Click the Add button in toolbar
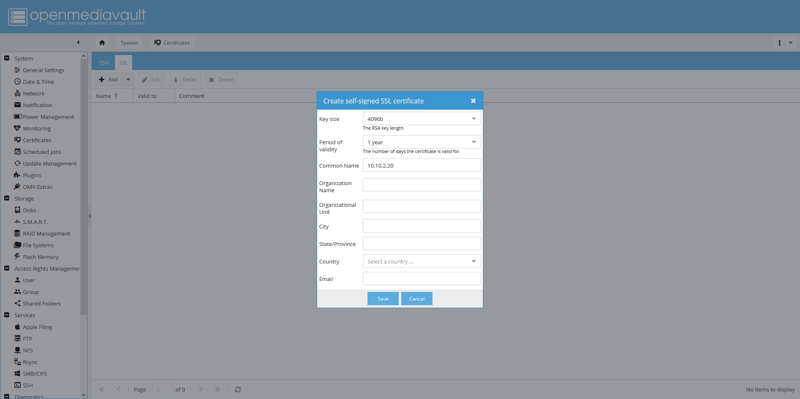The image size is (800, 399). (109, 80)
